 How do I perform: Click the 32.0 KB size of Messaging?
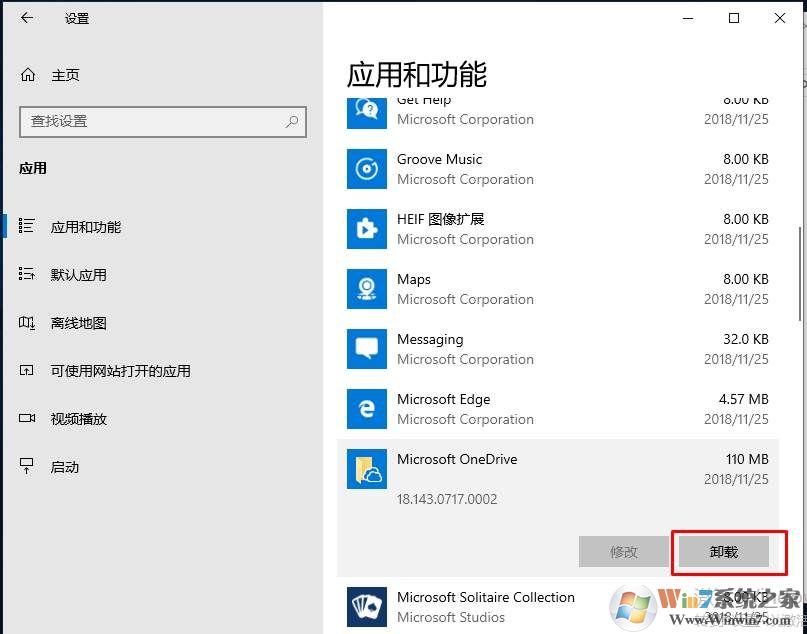[x=745, y=339]
